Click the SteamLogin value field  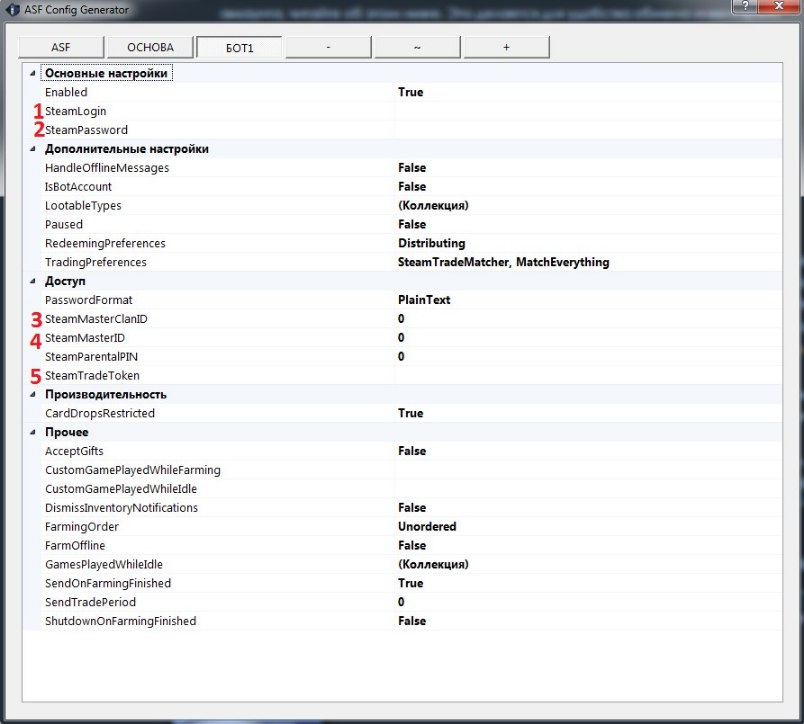point(588,111)
